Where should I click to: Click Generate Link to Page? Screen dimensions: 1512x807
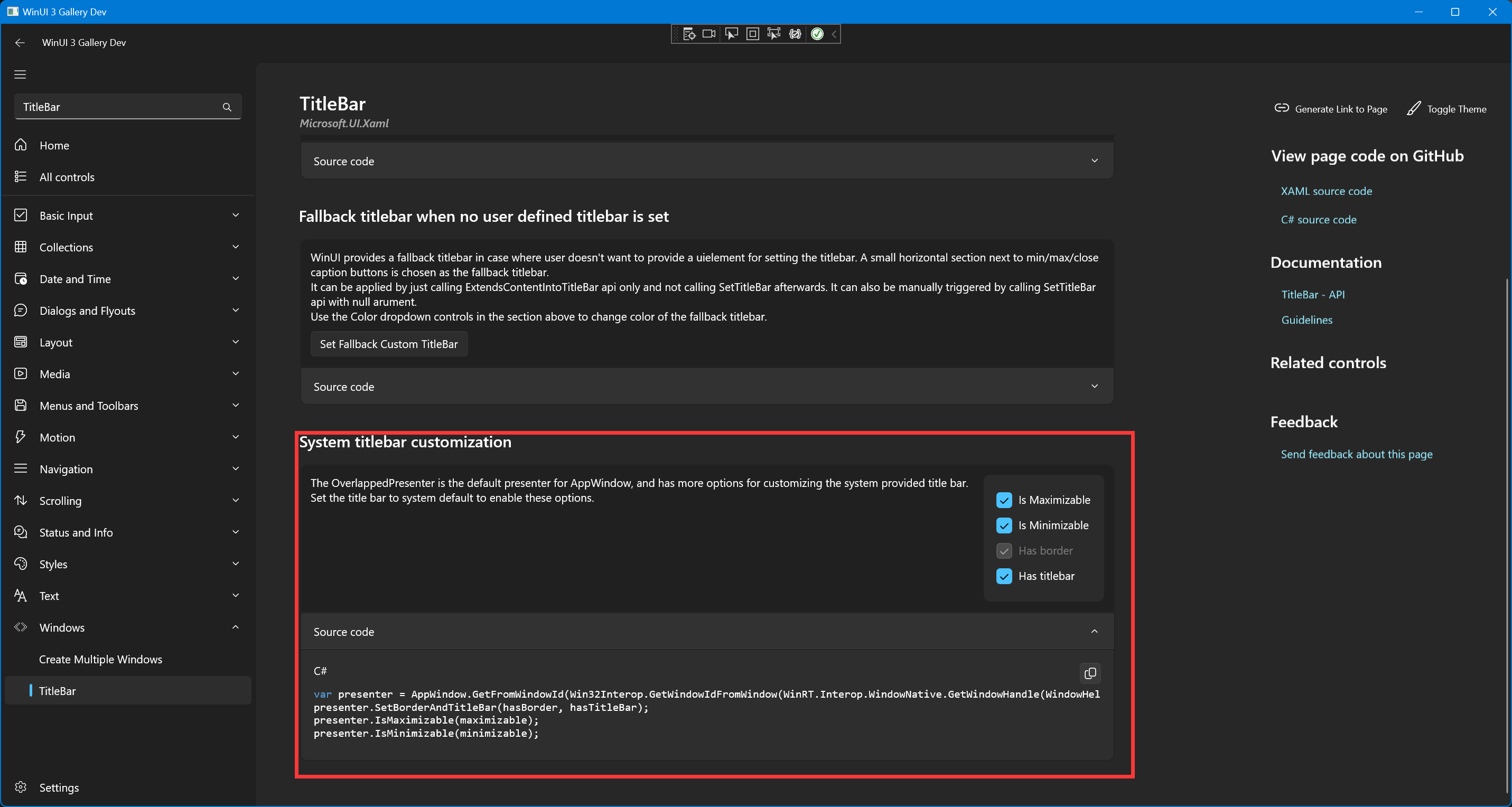(x=1331, y=109)
